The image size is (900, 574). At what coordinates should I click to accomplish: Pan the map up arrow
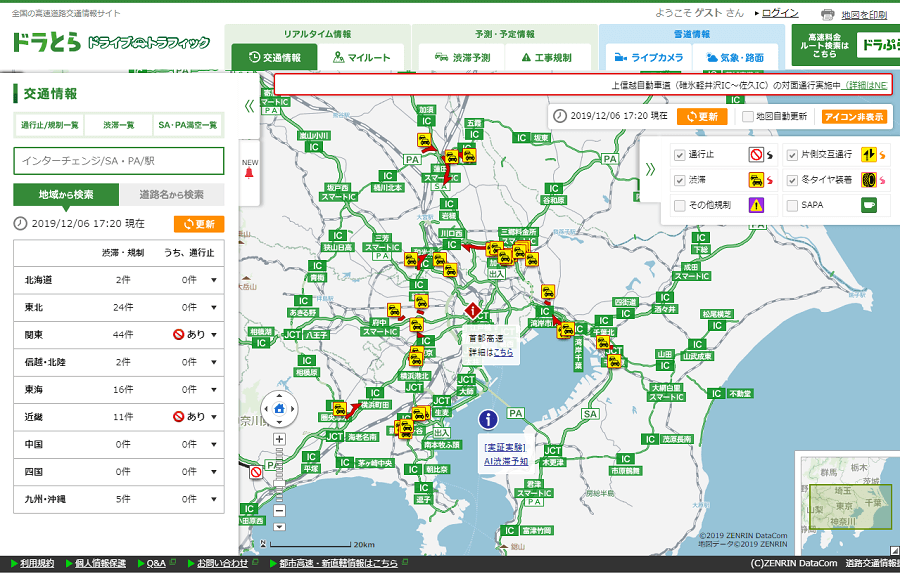click(x=280, y=396)
